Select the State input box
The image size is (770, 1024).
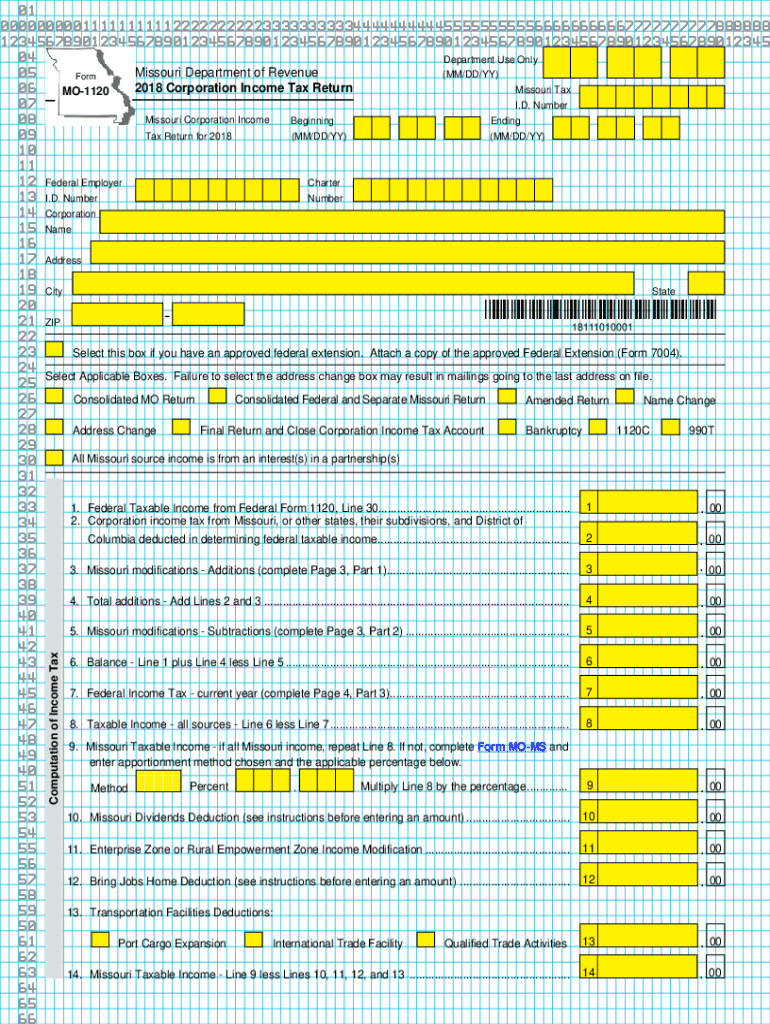pos(706,283)
